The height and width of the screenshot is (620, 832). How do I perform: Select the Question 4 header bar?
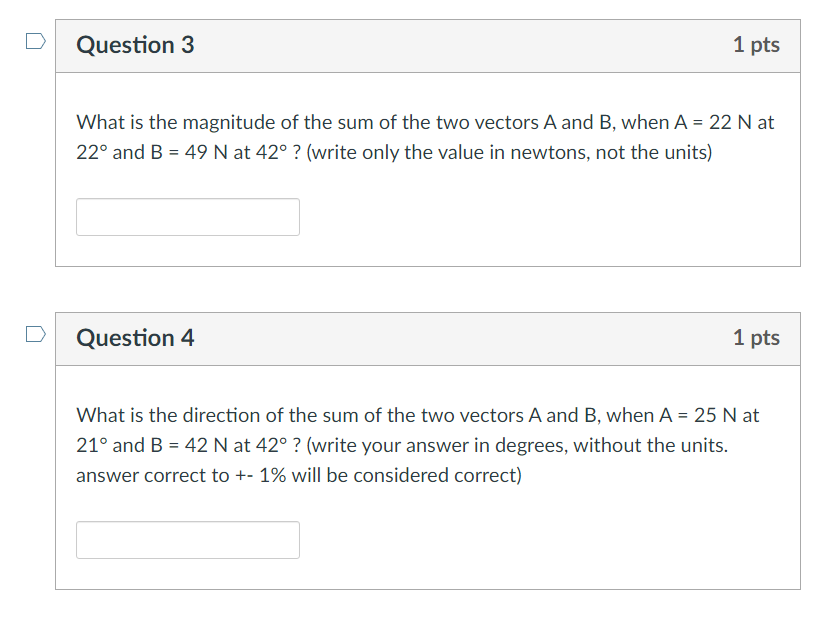click(428, 338)
